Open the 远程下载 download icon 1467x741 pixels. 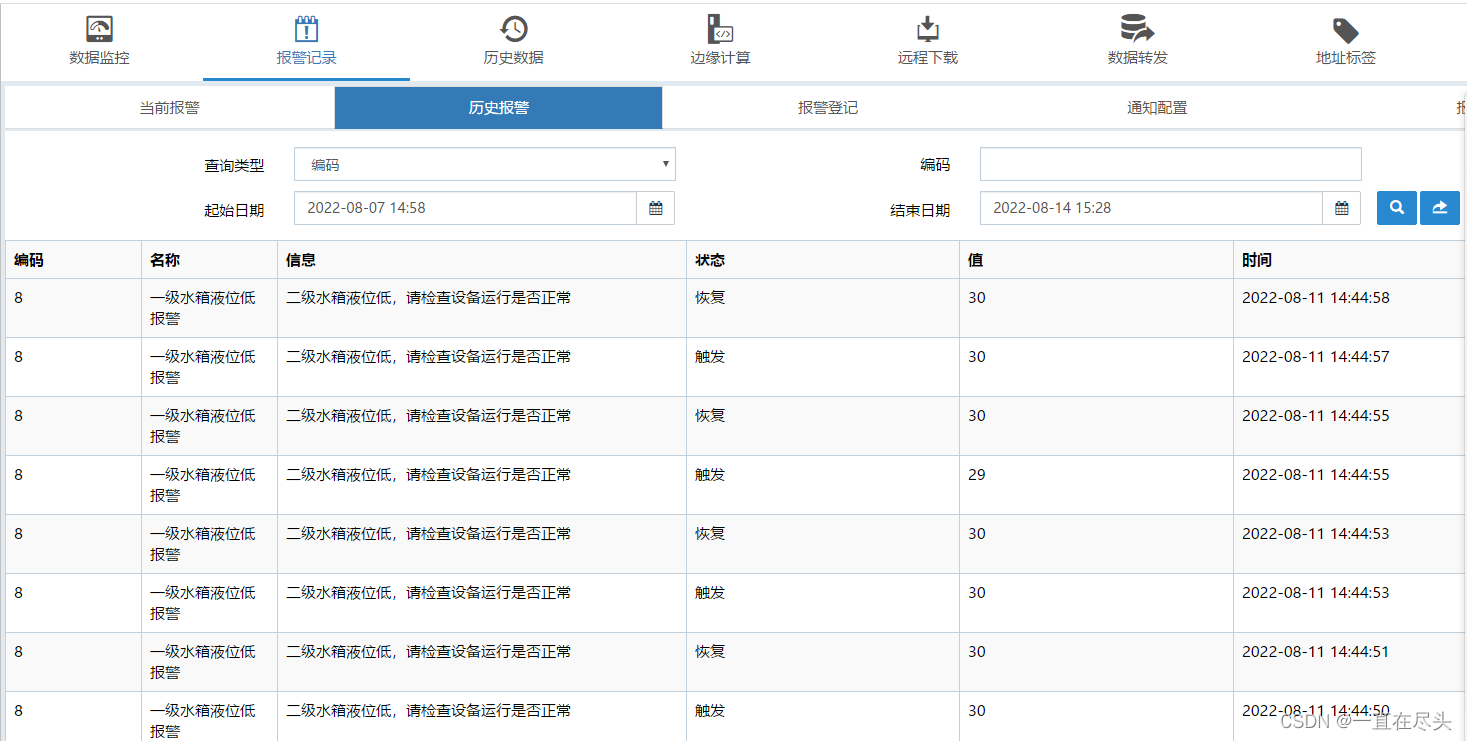pyautogui.click(x=928, y=29)
